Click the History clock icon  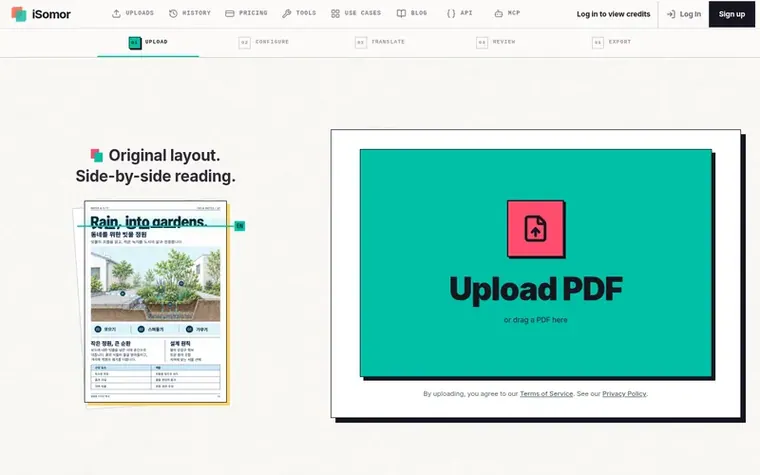[173, 14]
